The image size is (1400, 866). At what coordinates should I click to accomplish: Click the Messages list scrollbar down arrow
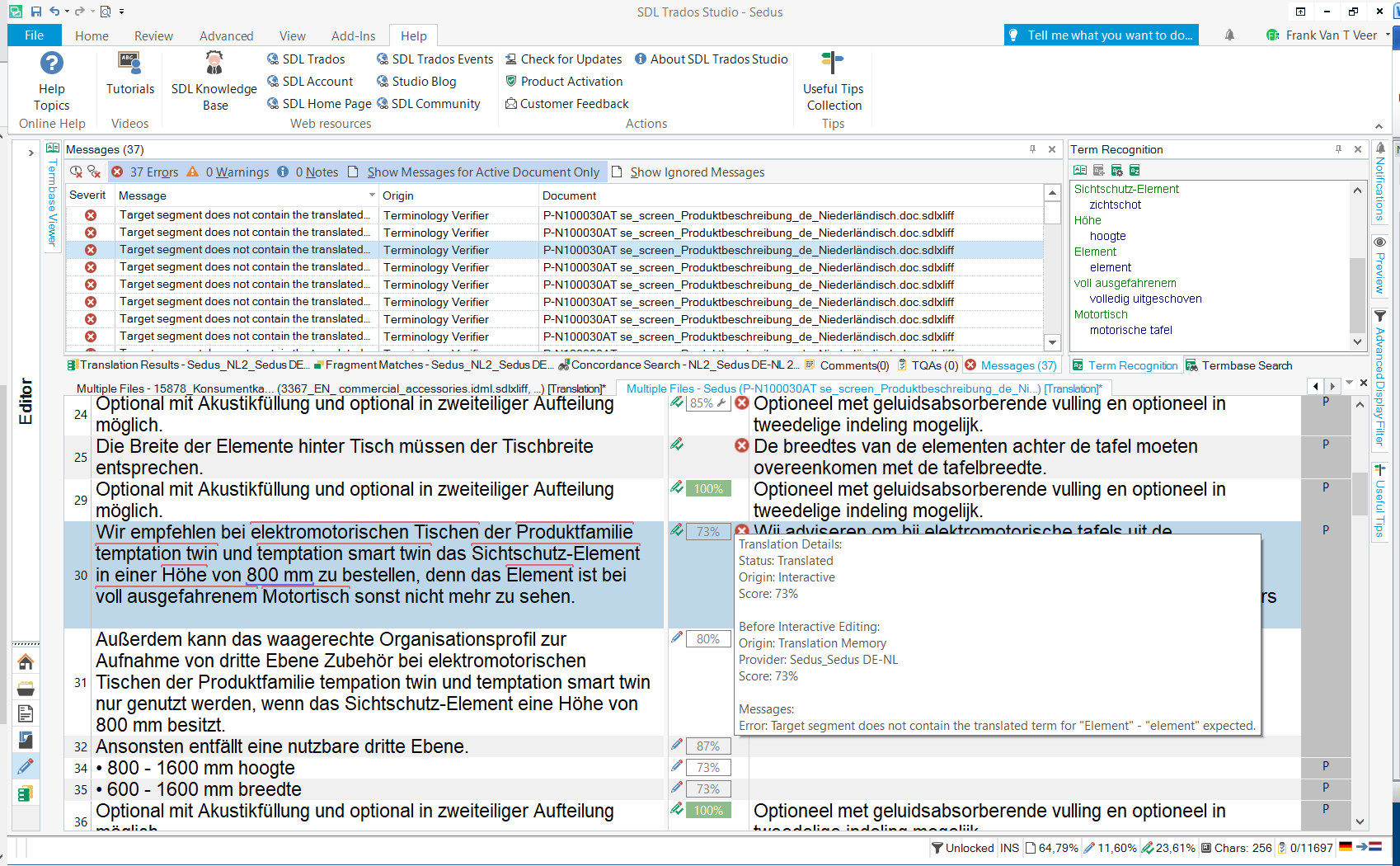coord(1051,342)
